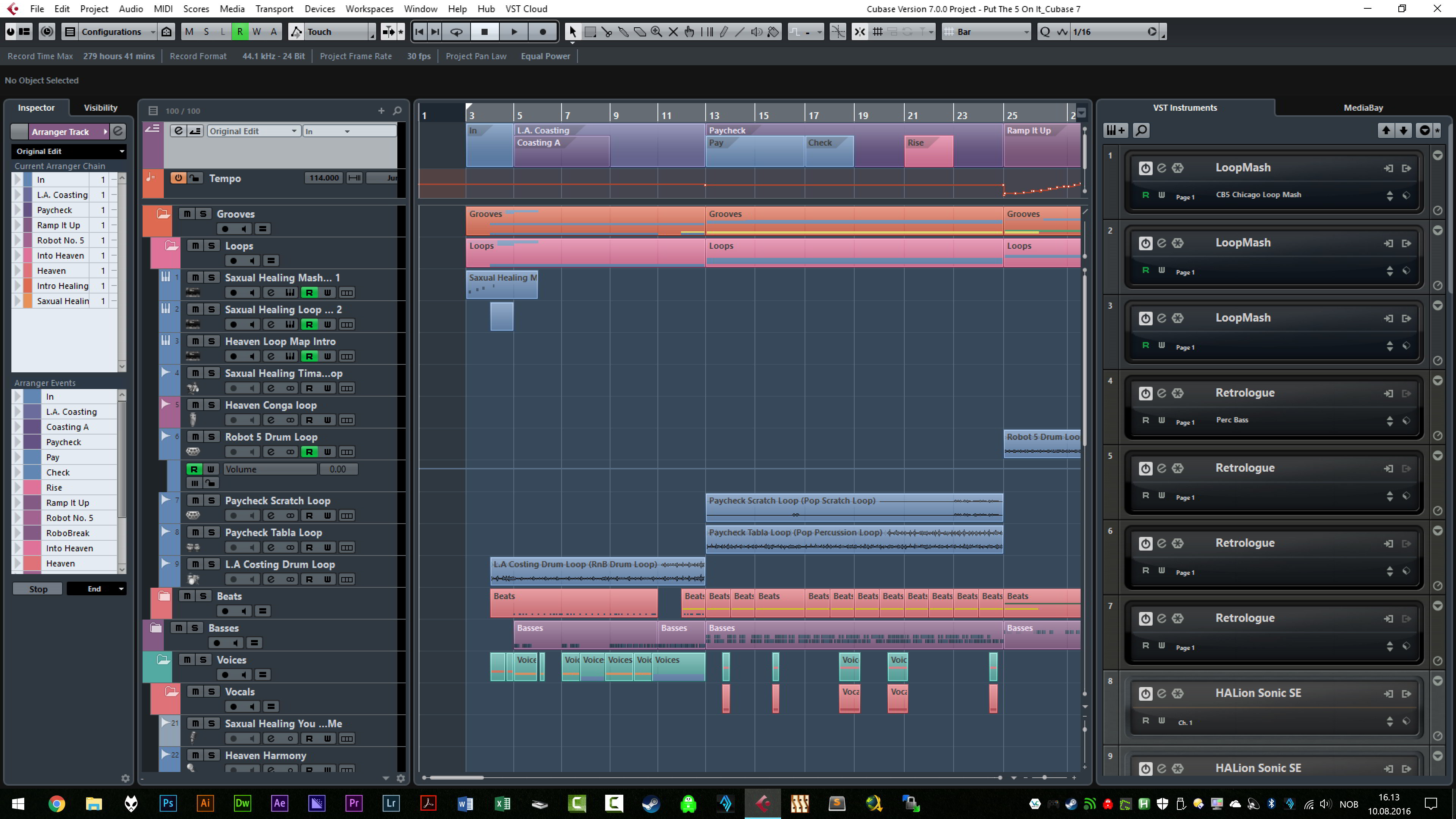Expand the Robot 5 Drum Loop track
This screenshot has height=819, width=1456.
(x=166, y=436)
